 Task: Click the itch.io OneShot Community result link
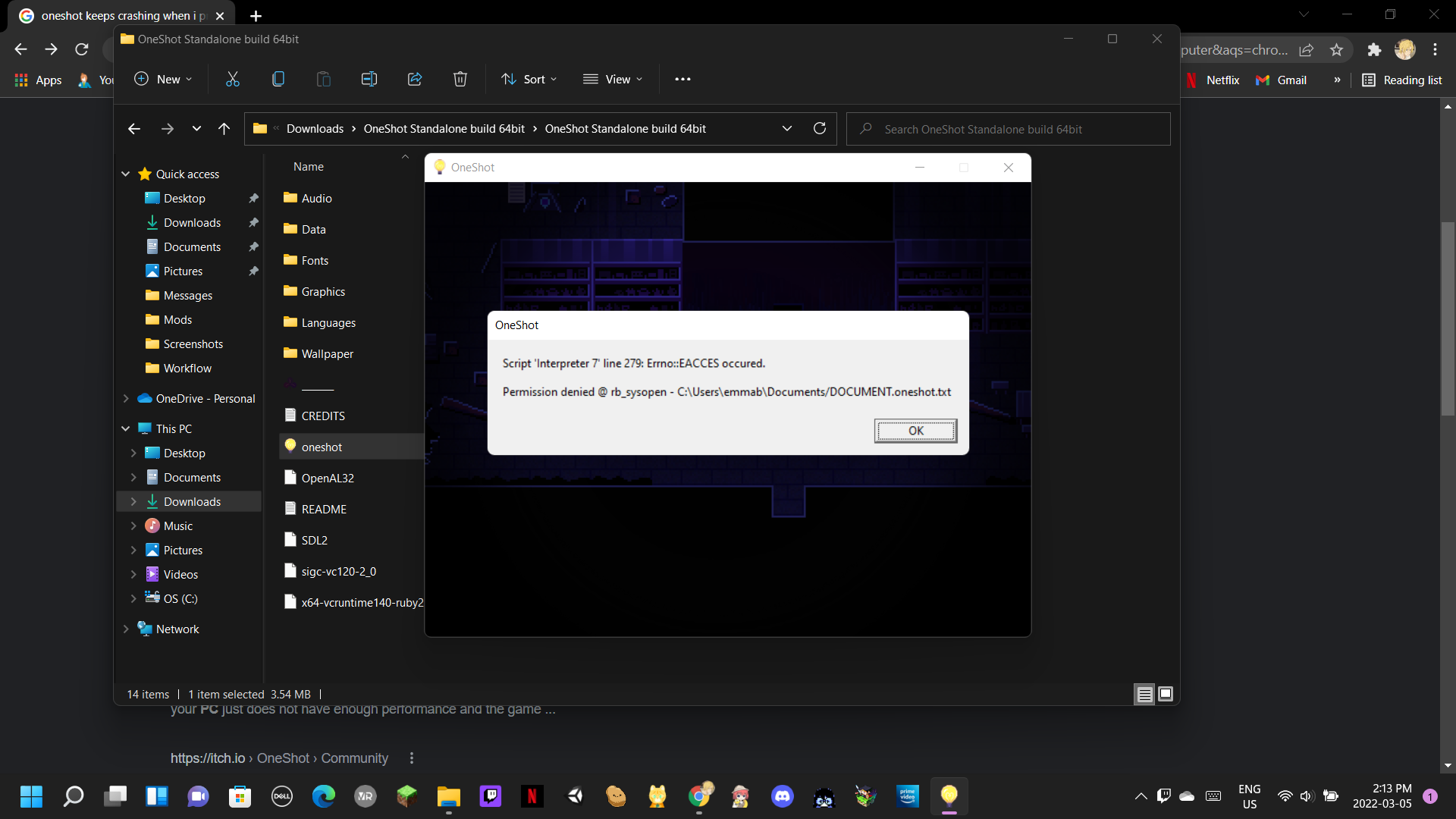click(279, 758)
